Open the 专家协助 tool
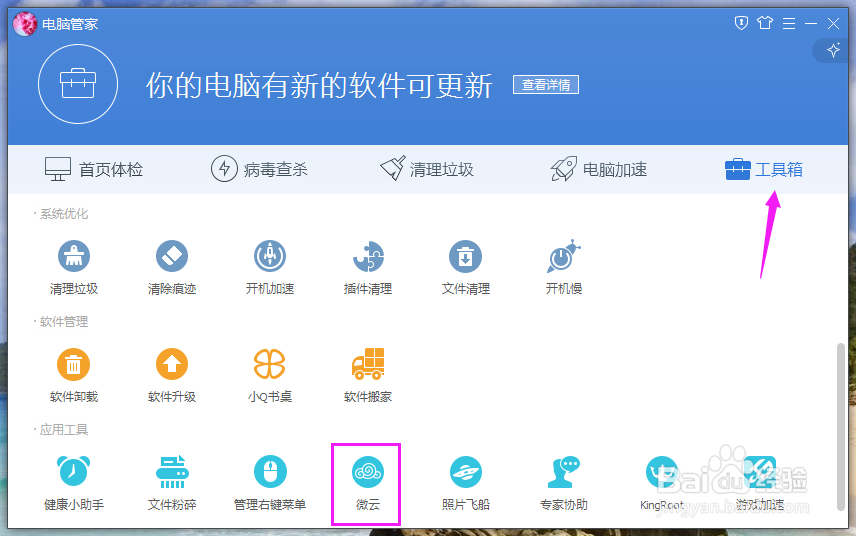This screenshot has width=856, height=536. [564, 483]
